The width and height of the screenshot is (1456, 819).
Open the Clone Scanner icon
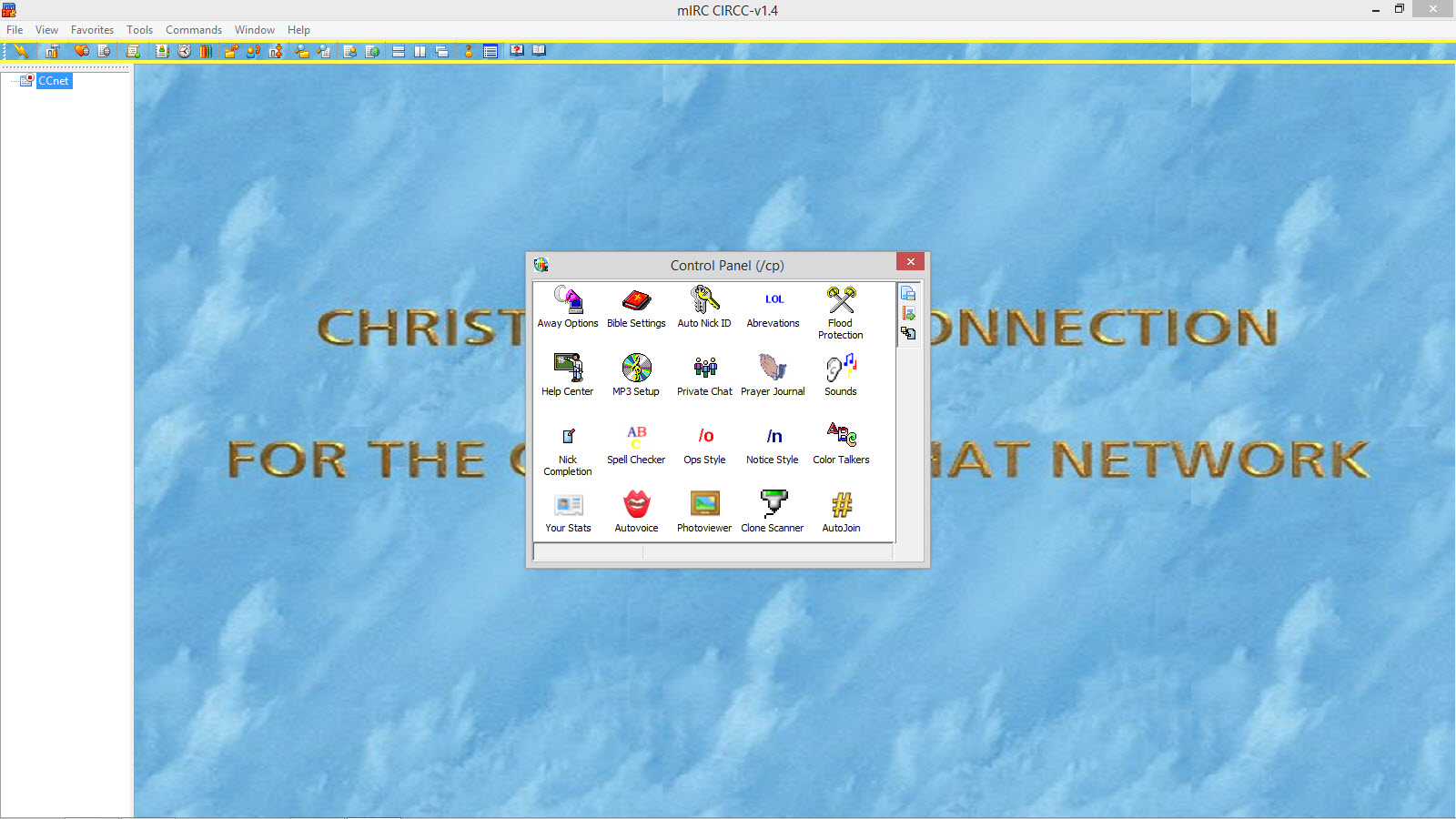(x=773, y=511)
